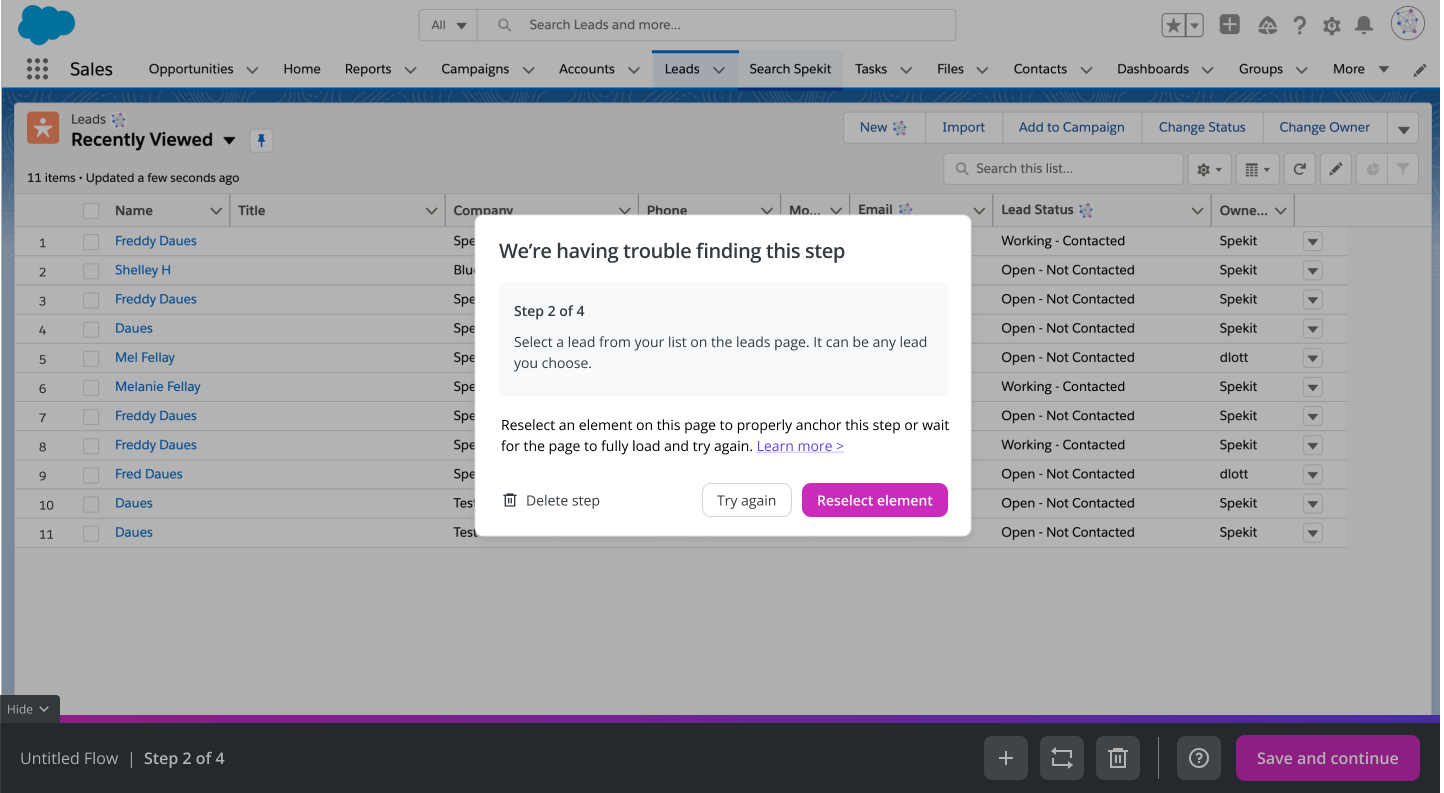The height and width of the screenshot is (793, 1444).
Task: Collapse the flow bar with Hide
Action: tap(30, 709)
